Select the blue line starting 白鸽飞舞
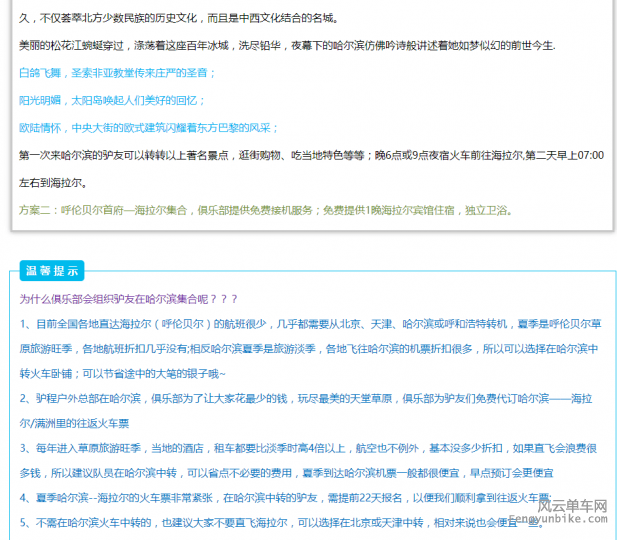 (x=117, y=73)
